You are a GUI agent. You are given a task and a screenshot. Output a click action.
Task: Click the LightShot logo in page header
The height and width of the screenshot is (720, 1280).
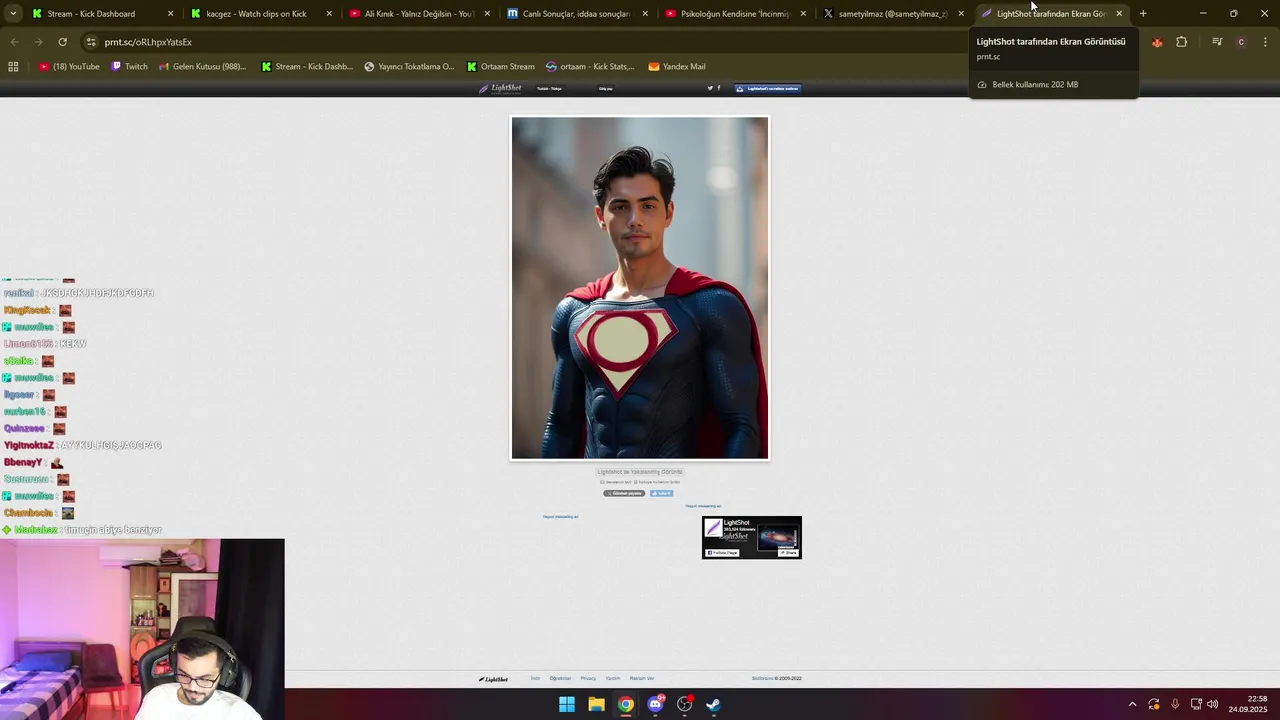pos(500,88)
